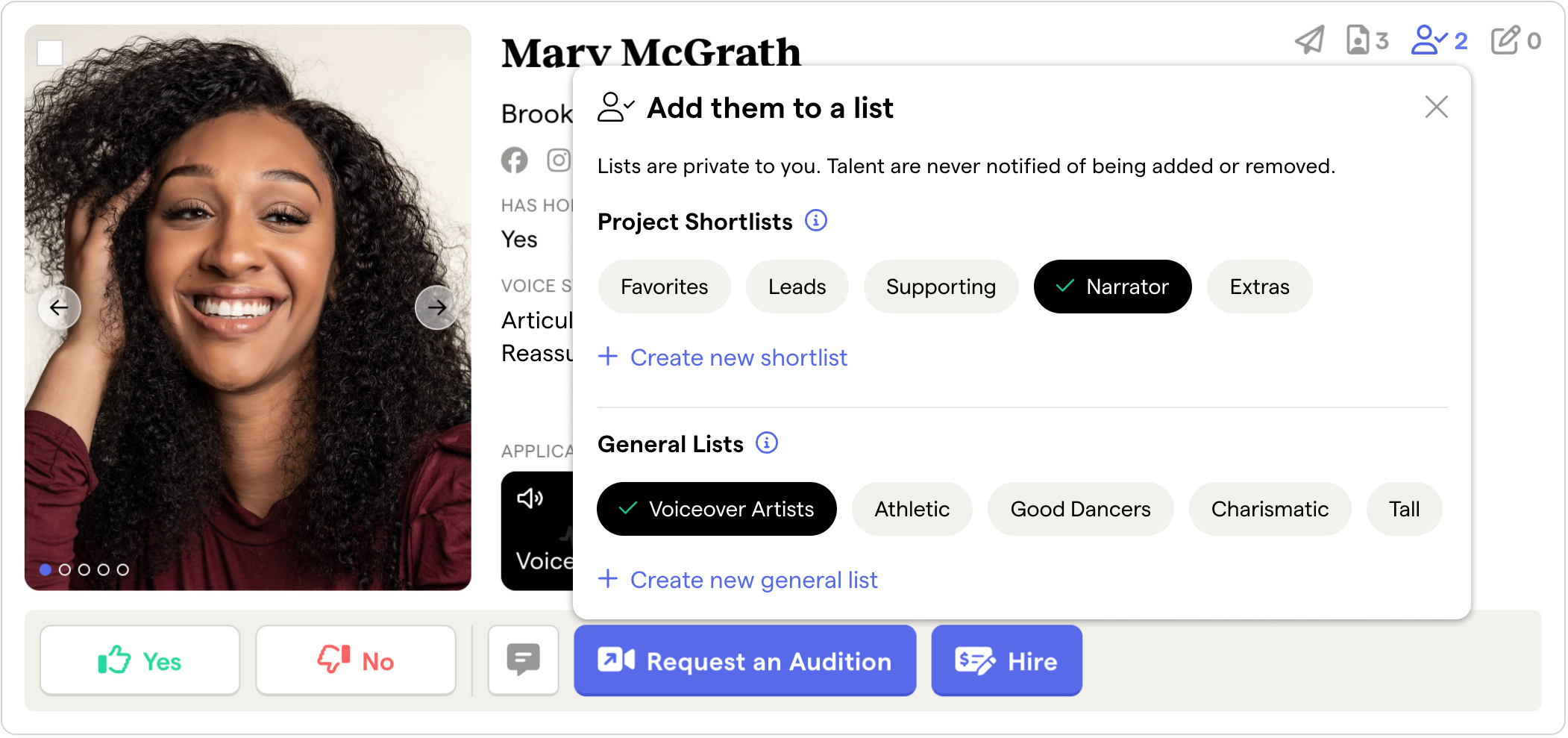Tick the checkbox on the profile photo
This screenshot has height=738, width=1568.
click(50, 53)
